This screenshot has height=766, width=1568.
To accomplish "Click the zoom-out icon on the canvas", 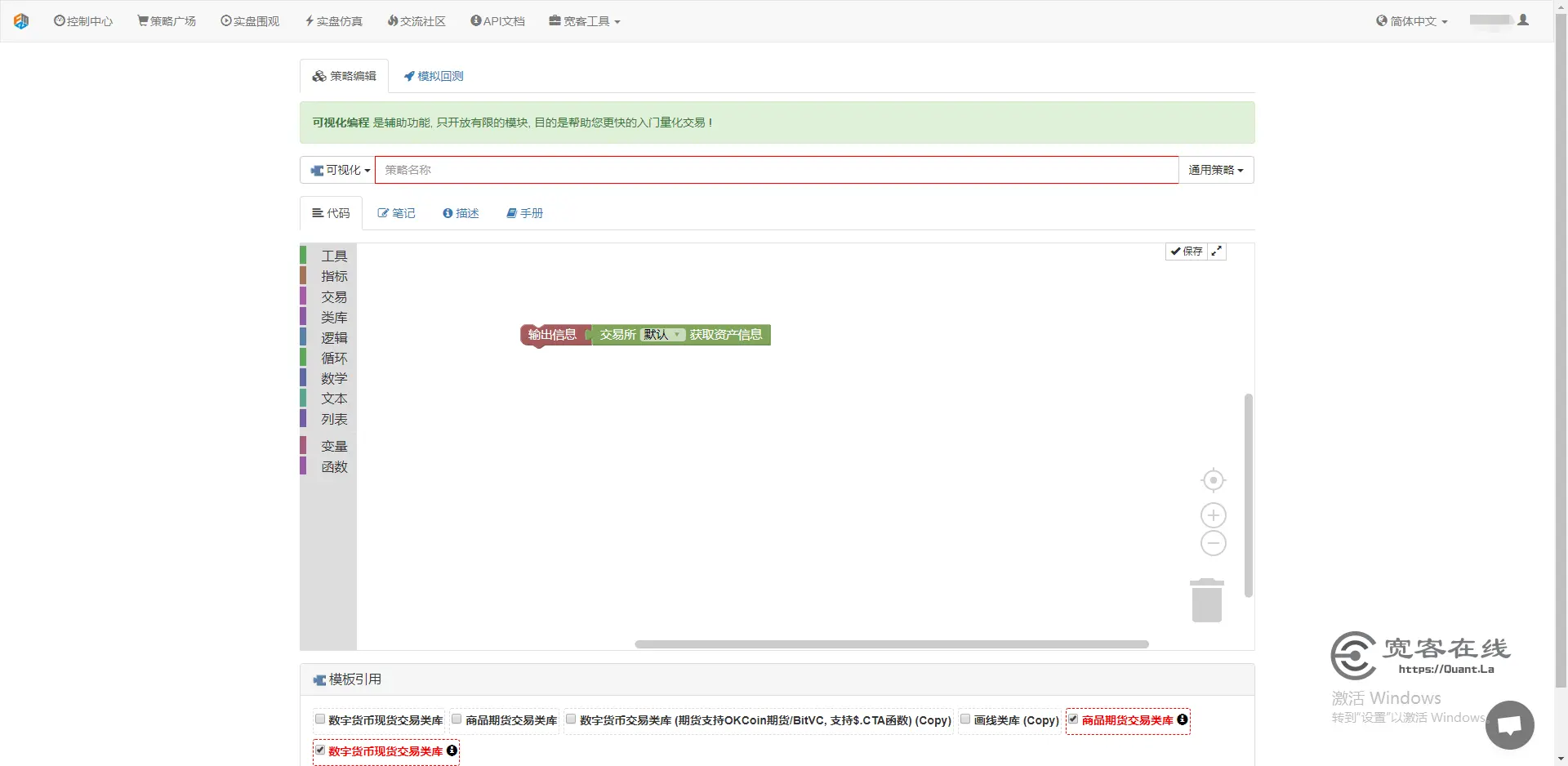I will [1213, 543].
